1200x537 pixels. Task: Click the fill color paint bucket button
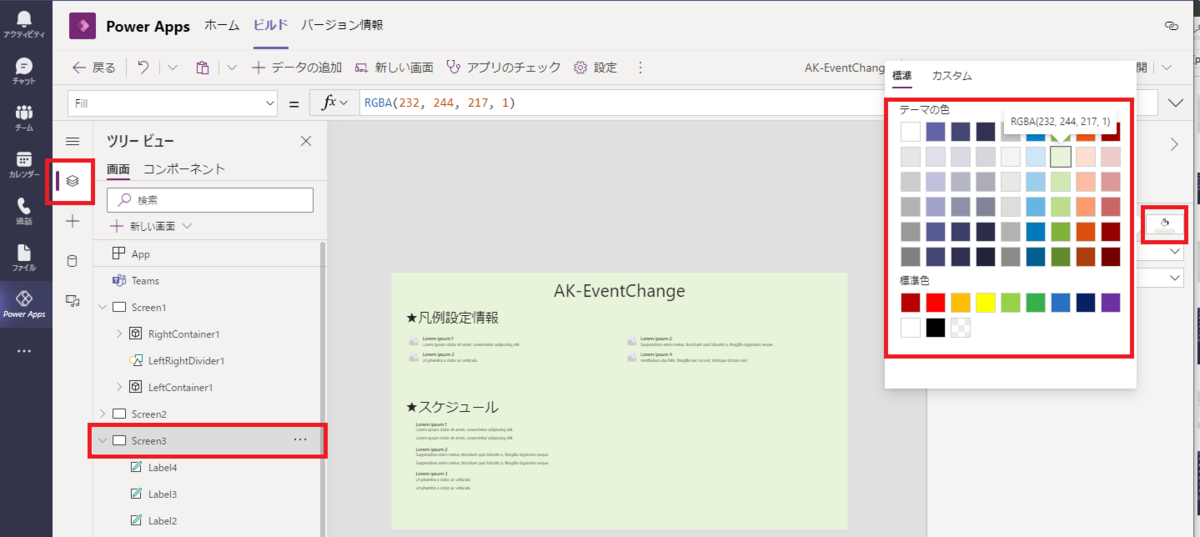pos(1165,223)
